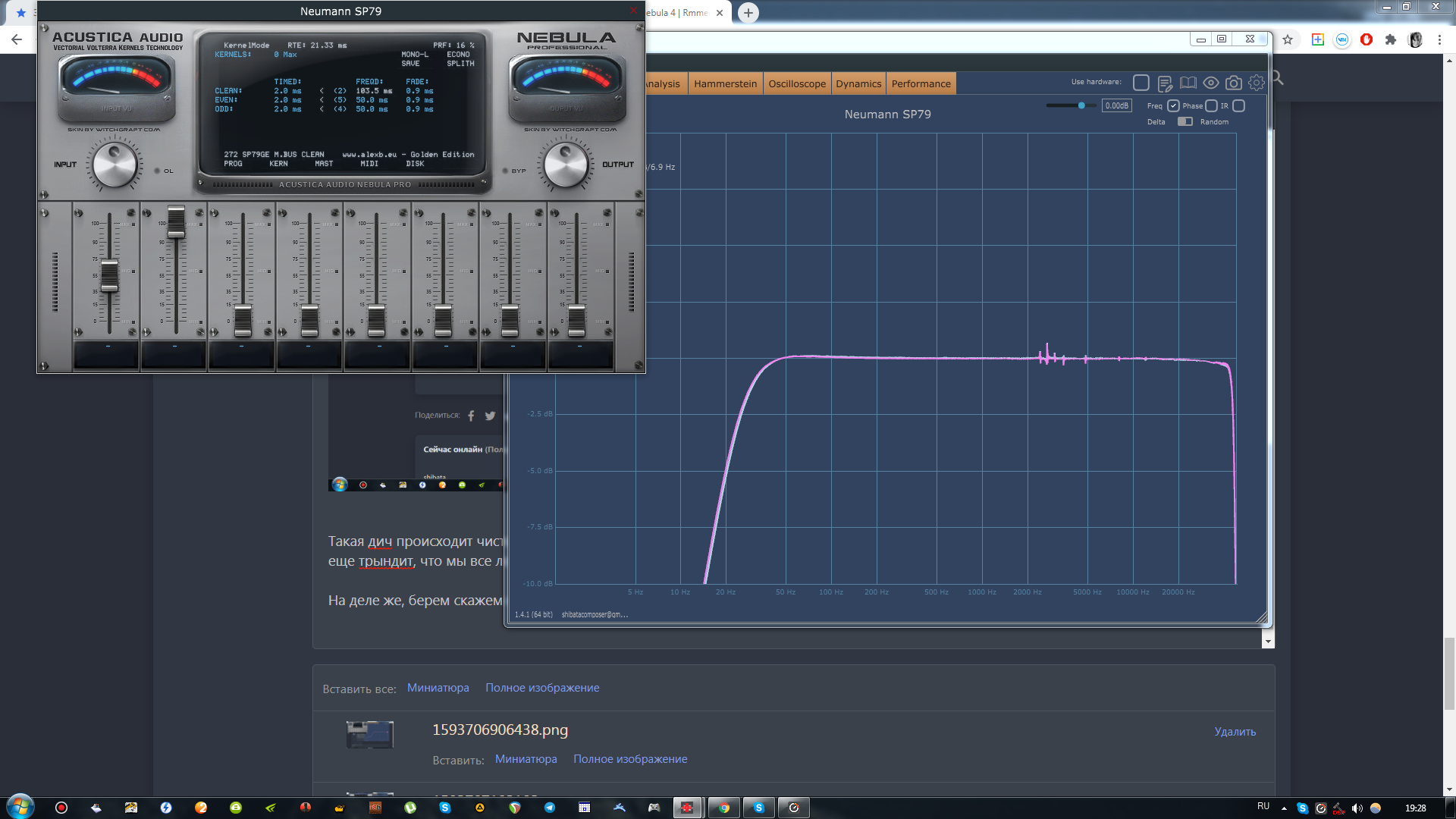Open the manual book icon in analyzer
This screenshot has width=1456, height=819.
point(1188,83)
